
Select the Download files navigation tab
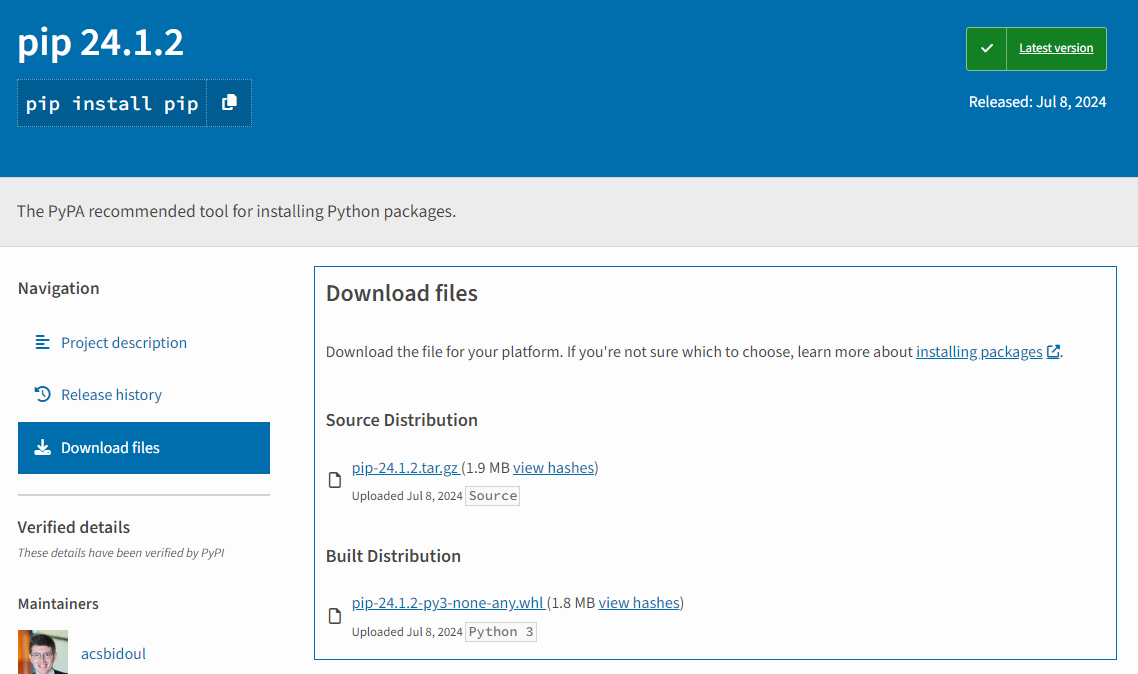click(x=144, y=448)
